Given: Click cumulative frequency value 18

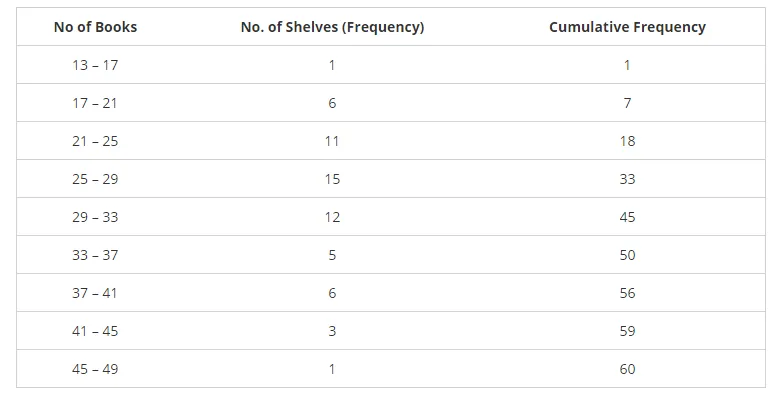Looking at the screenshot, I should click(627, 141).
